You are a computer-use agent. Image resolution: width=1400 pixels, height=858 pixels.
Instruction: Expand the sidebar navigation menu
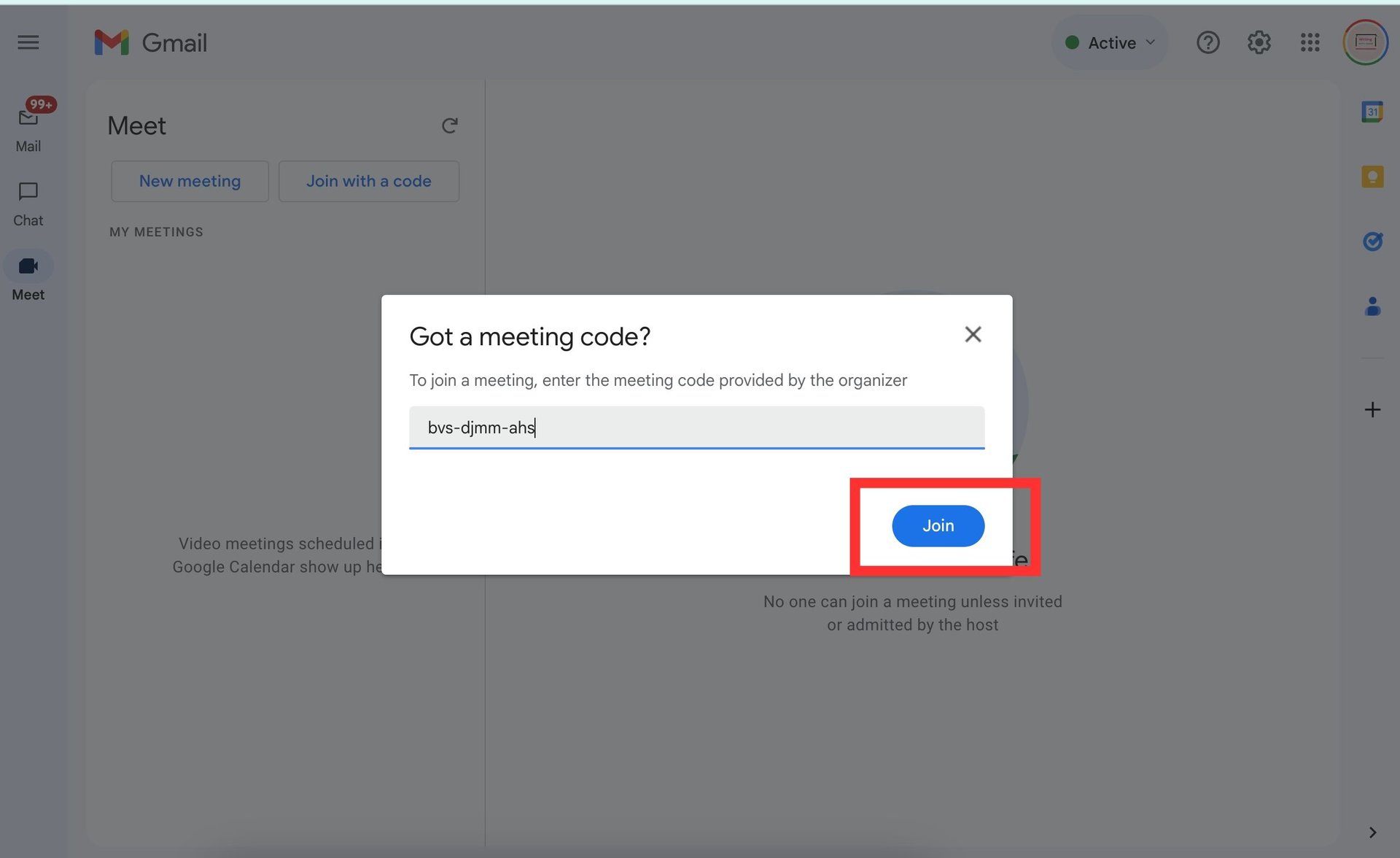click(28, 42)
